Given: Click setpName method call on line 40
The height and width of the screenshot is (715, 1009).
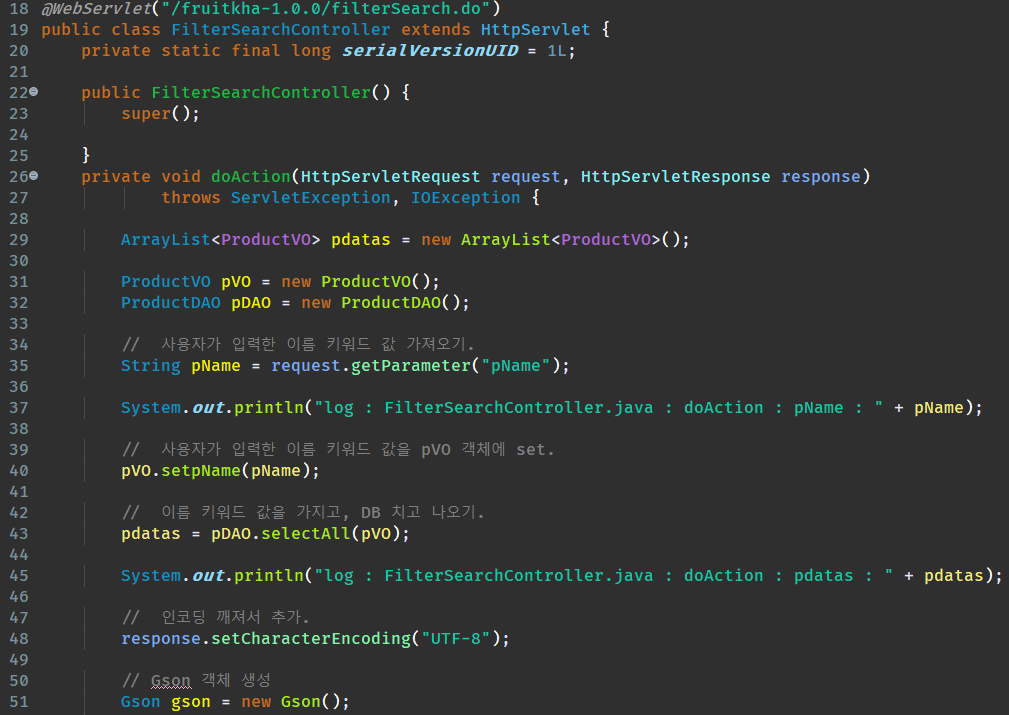Looking at the screenshot, I should [x=201, y=470].
